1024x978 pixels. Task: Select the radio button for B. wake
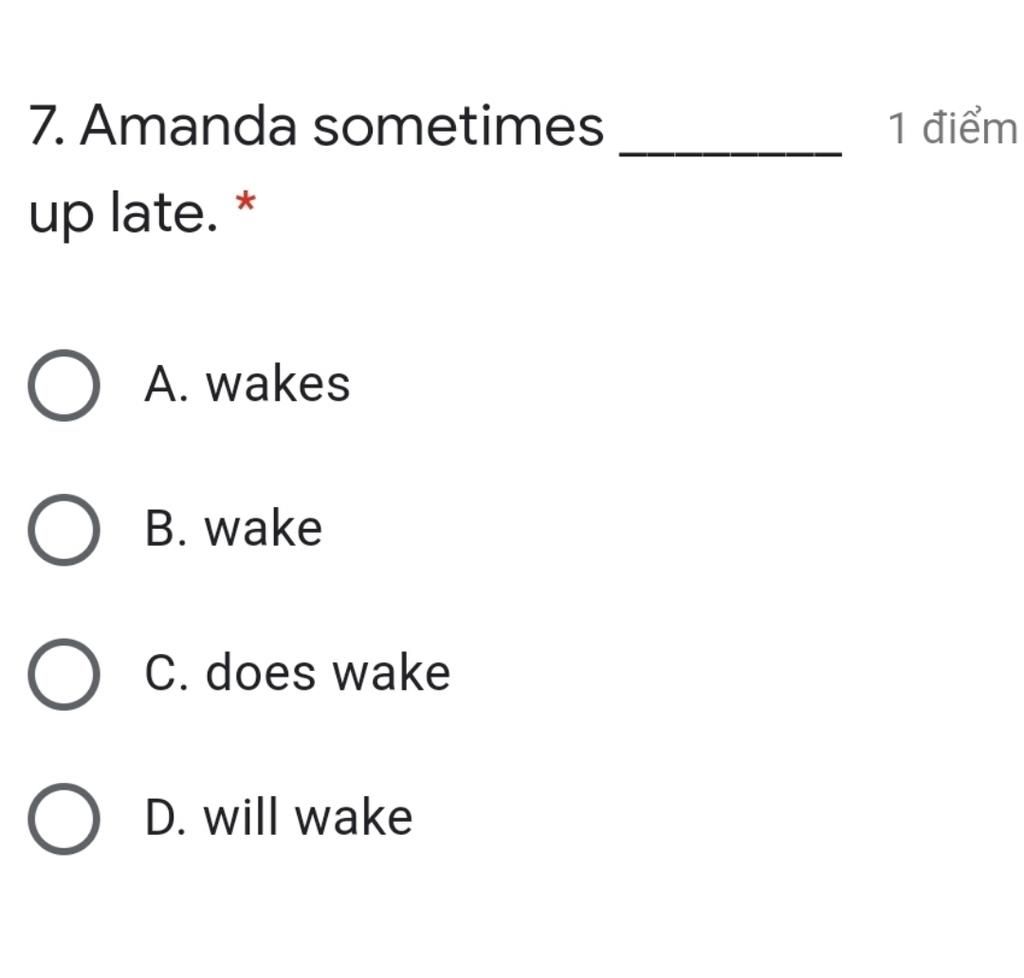(x=64, y=529)
